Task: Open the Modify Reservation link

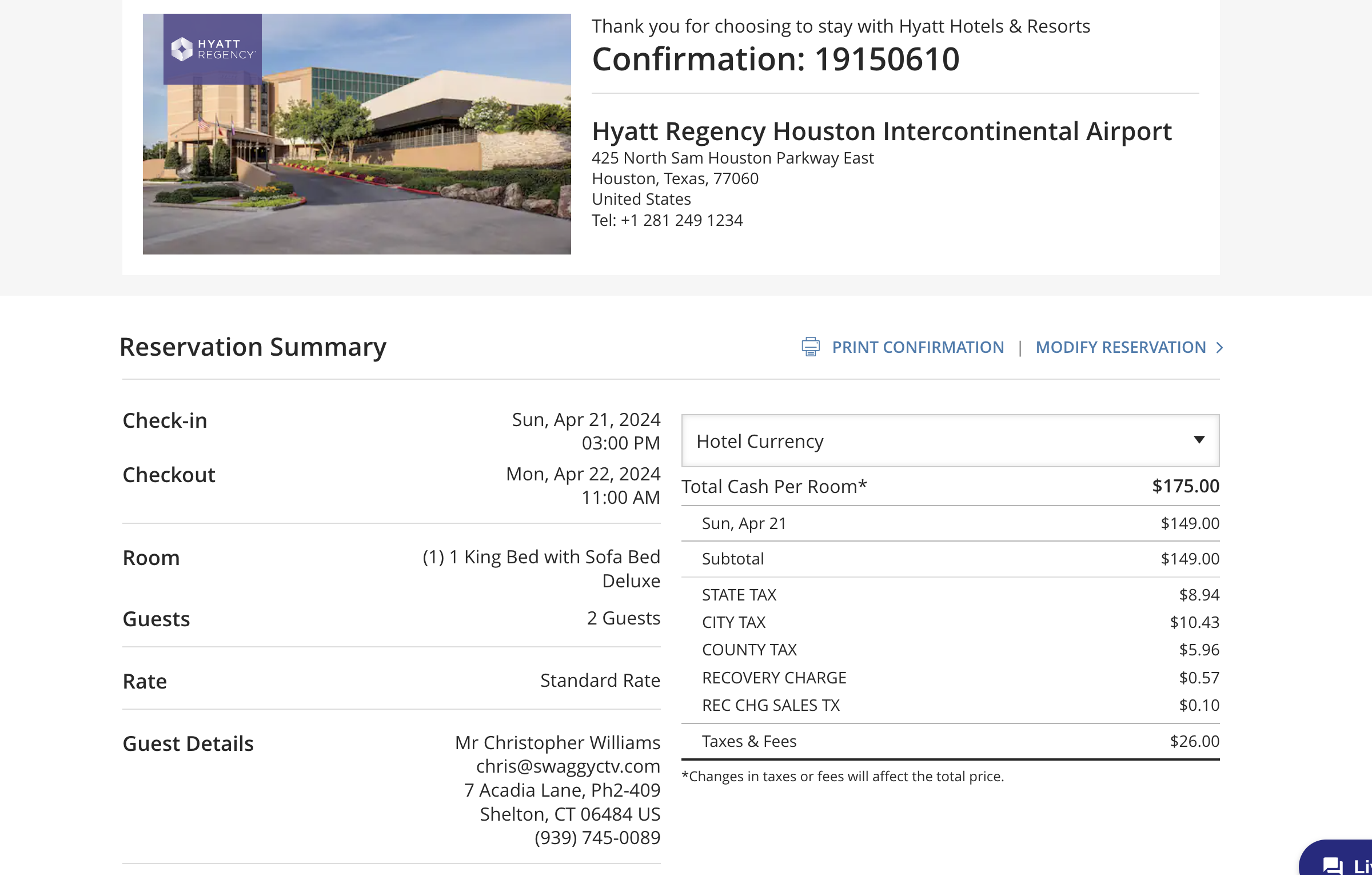Action: (x=1120, y=347)
